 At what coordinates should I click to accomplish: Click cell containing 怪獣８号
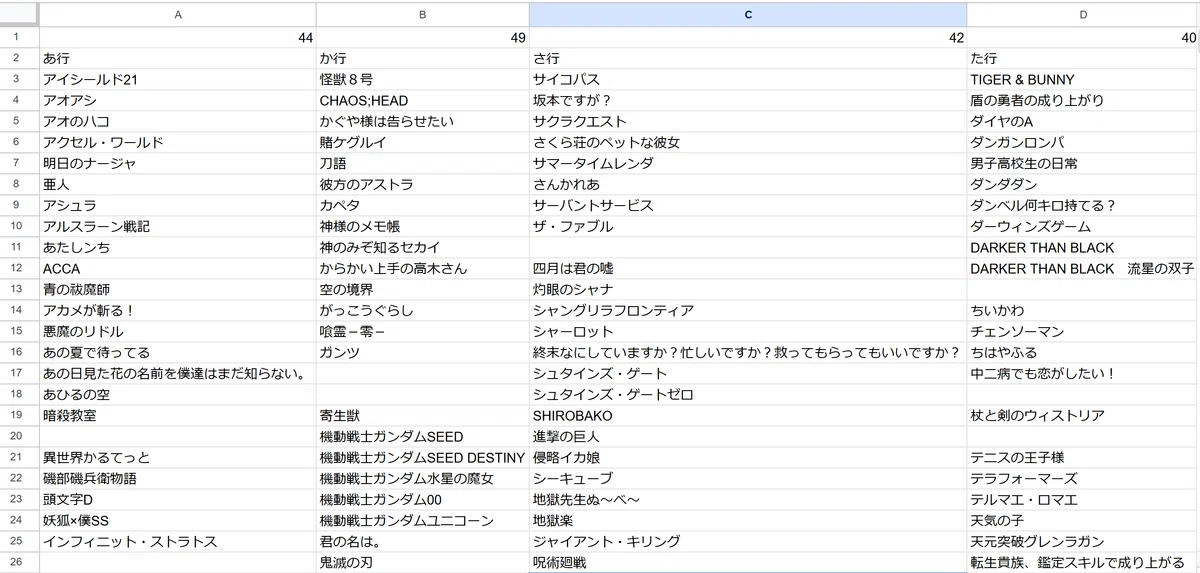pyautogui.click(x=423, y=80)
